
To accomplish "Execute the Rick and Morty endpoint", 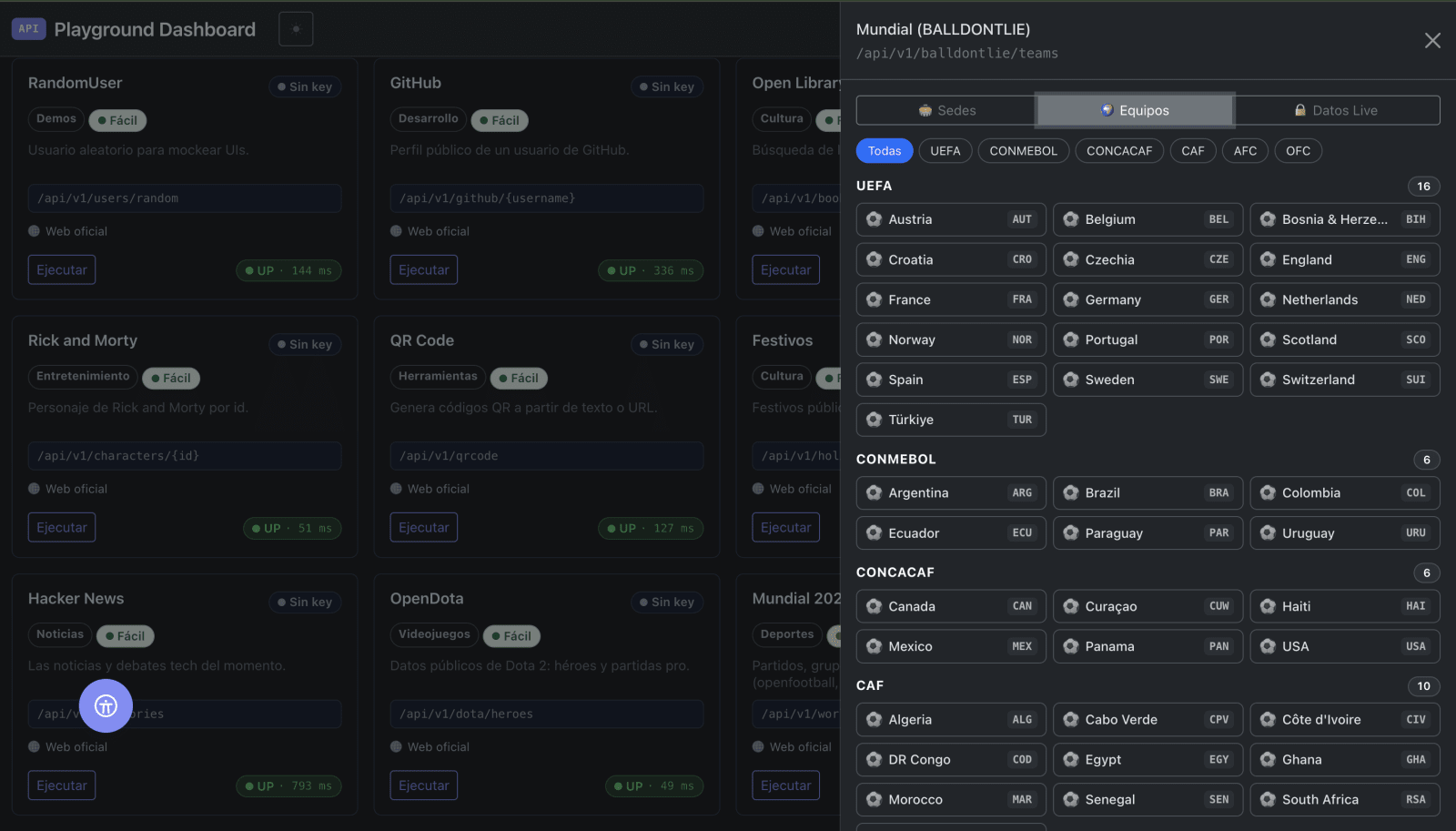I will coord(62,528).
